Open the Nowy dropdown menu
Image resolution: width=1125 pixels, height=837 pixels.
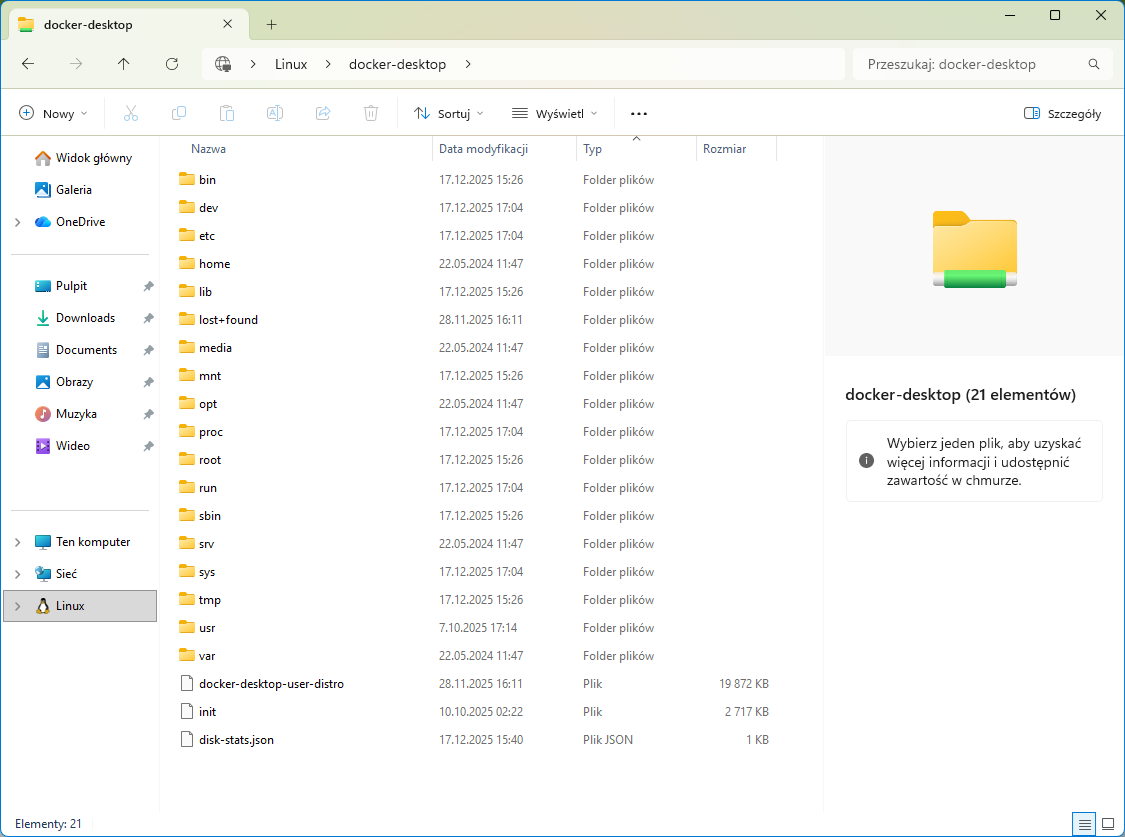54,114
